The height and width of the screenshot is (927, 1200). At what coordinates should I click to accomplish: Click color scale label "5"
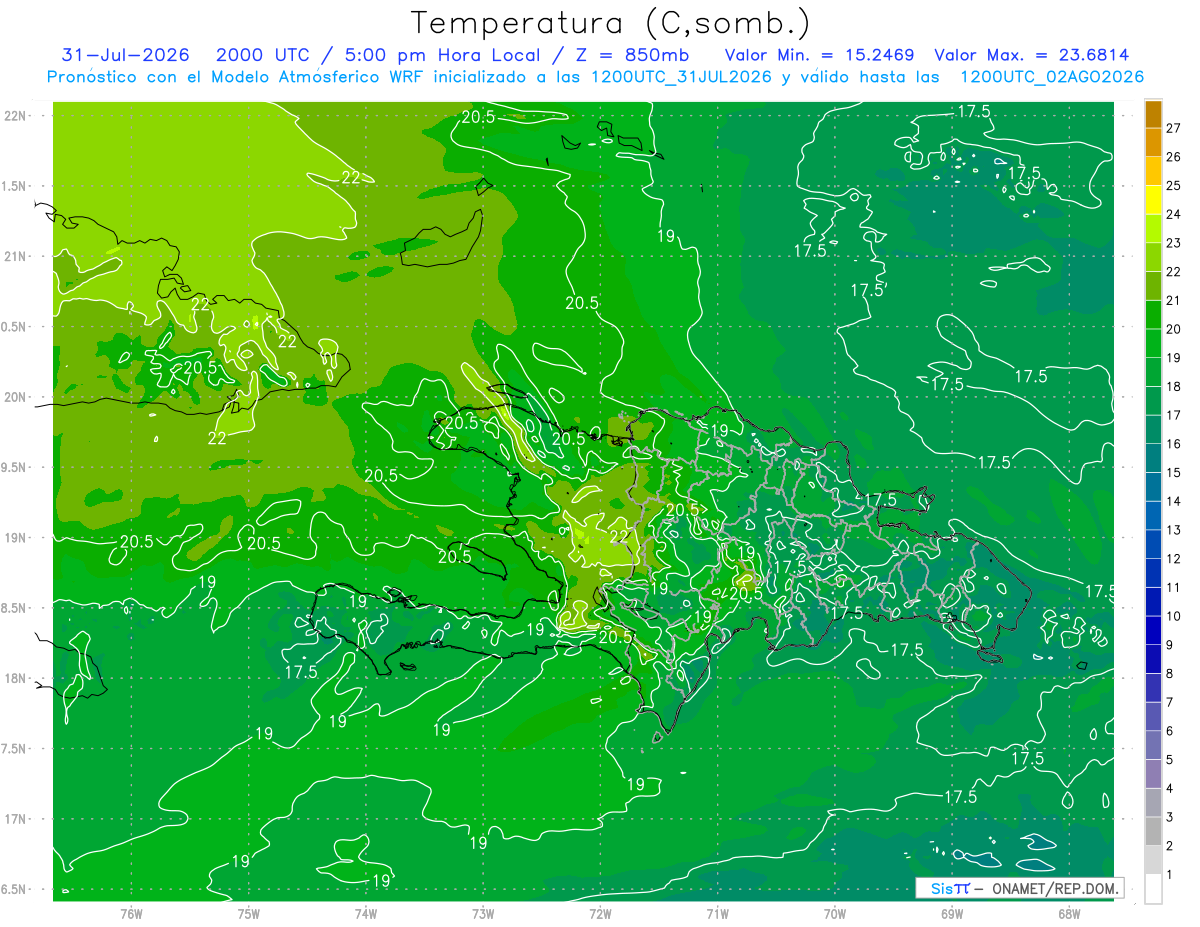click(1170, 760)
